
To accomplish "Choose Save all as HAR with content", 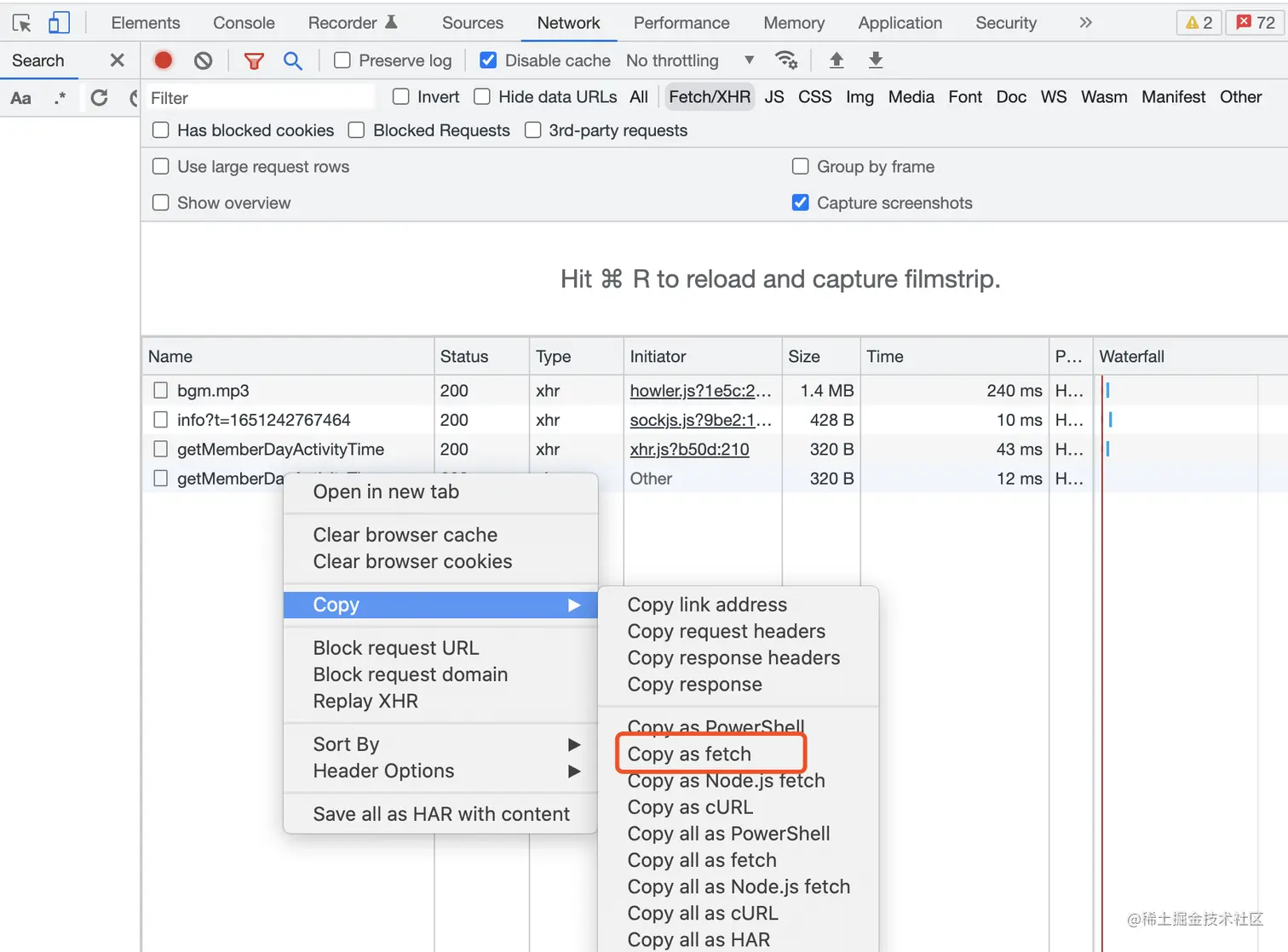I will tap(440, 814).
